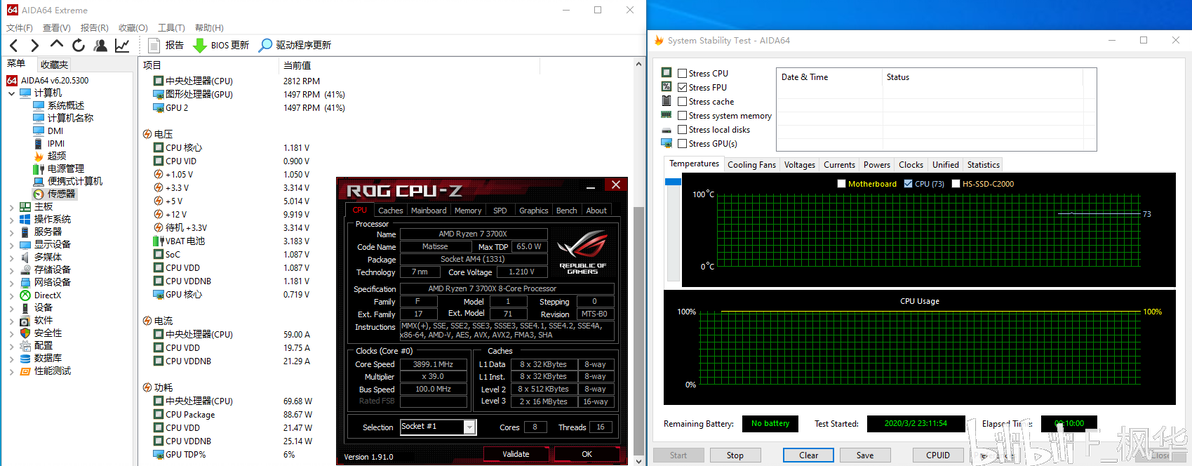Uncheck the Stress FPU checkbox
Image resolution: width=1192 pixels, height=466 pixels.
682,87
